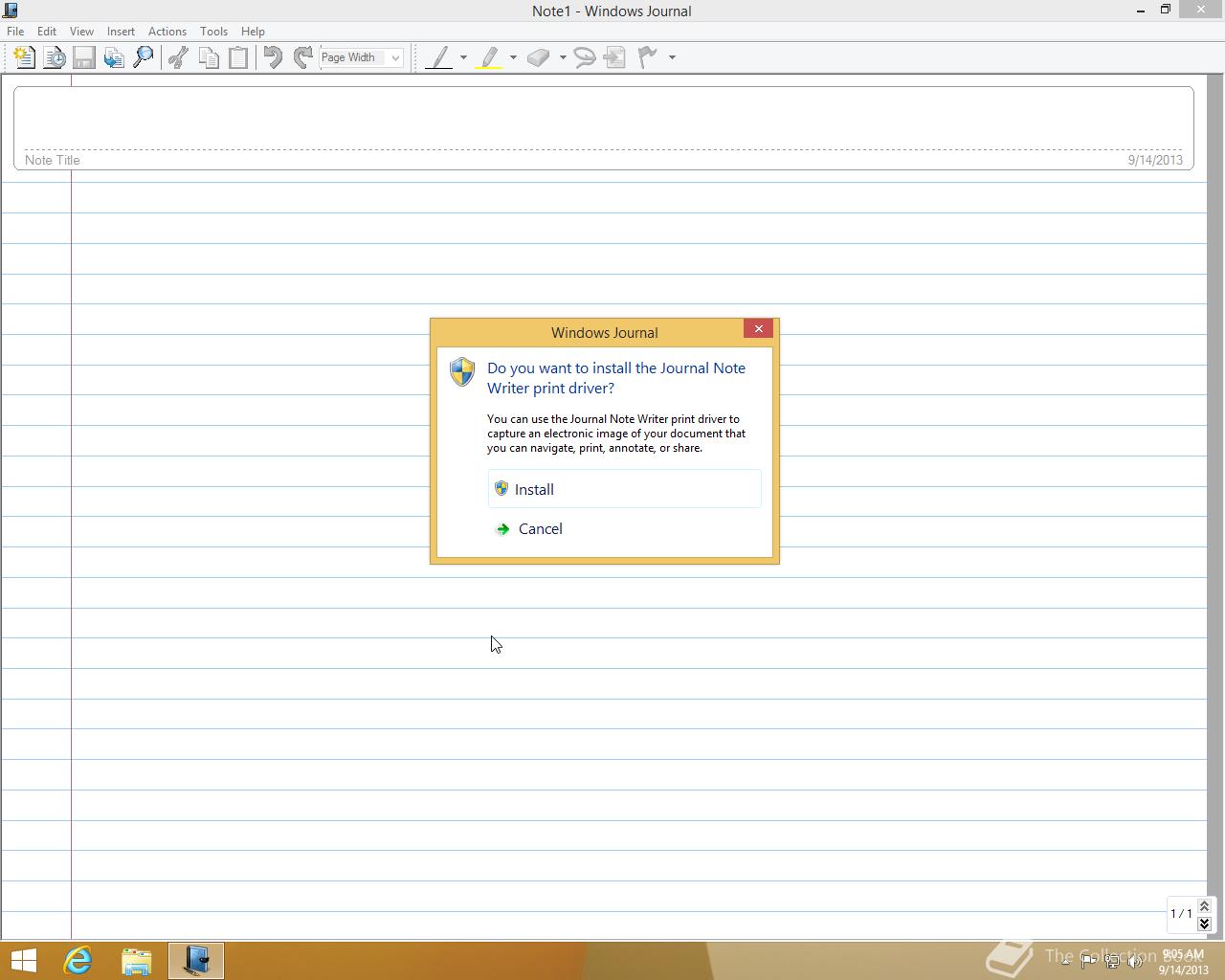Viewport: 1225px width, 980px height.
Task: Click the Cut scissors icon
Action: click(178, 57)
